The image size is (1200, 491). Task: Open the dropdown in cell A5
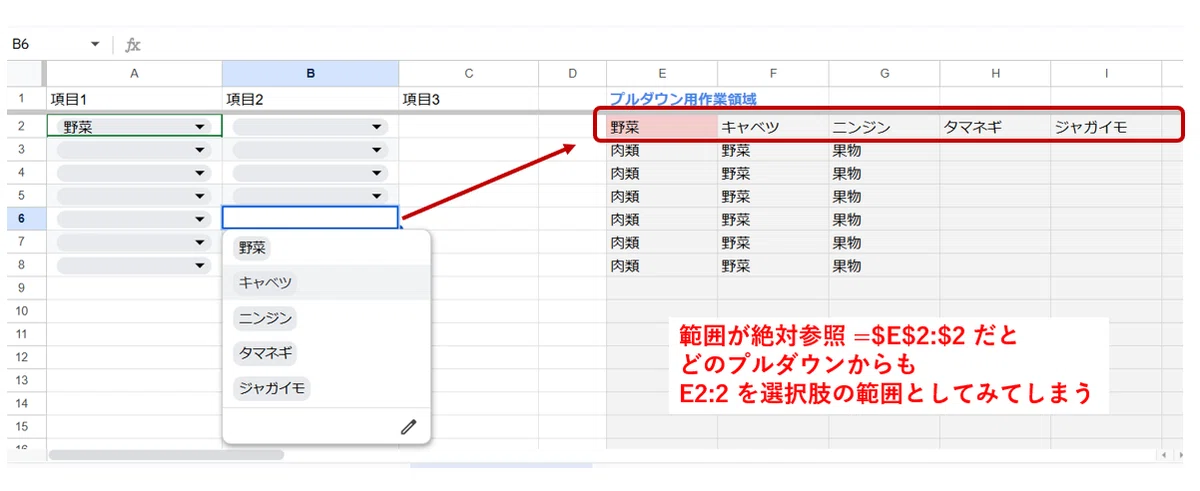click(x=201, y=196)
